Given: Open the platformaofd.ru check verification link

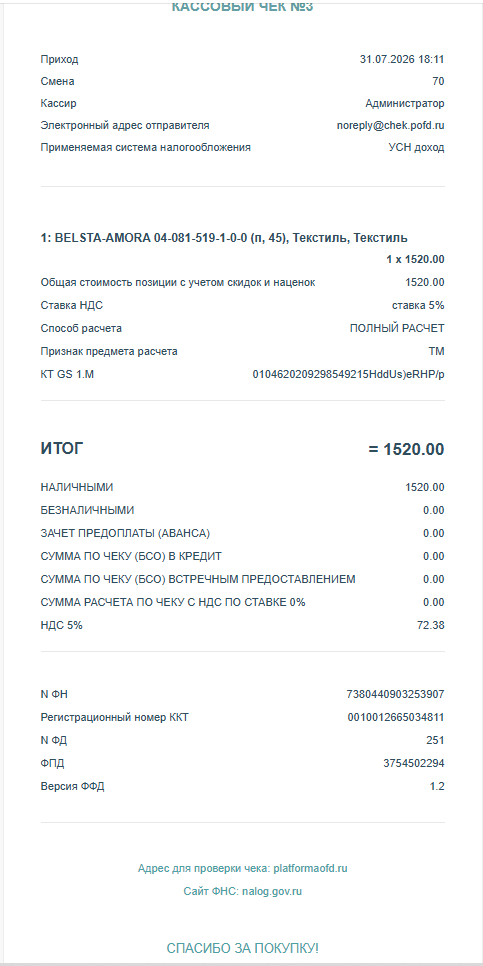Looking at the screenshot, I should (x=310, y=868).
